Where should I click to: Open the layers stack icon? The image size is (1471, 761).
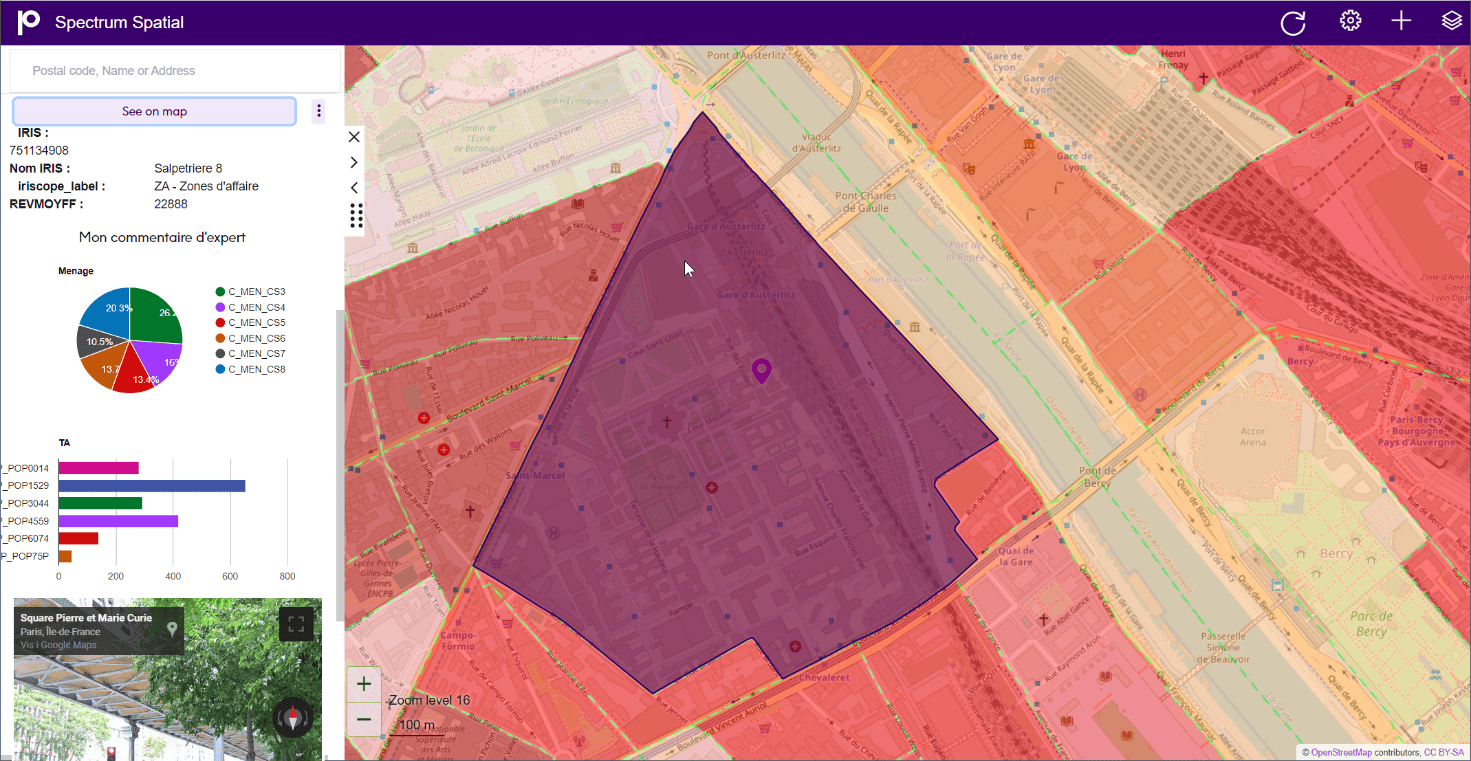pyautogui.click(x=1451, y=21)
